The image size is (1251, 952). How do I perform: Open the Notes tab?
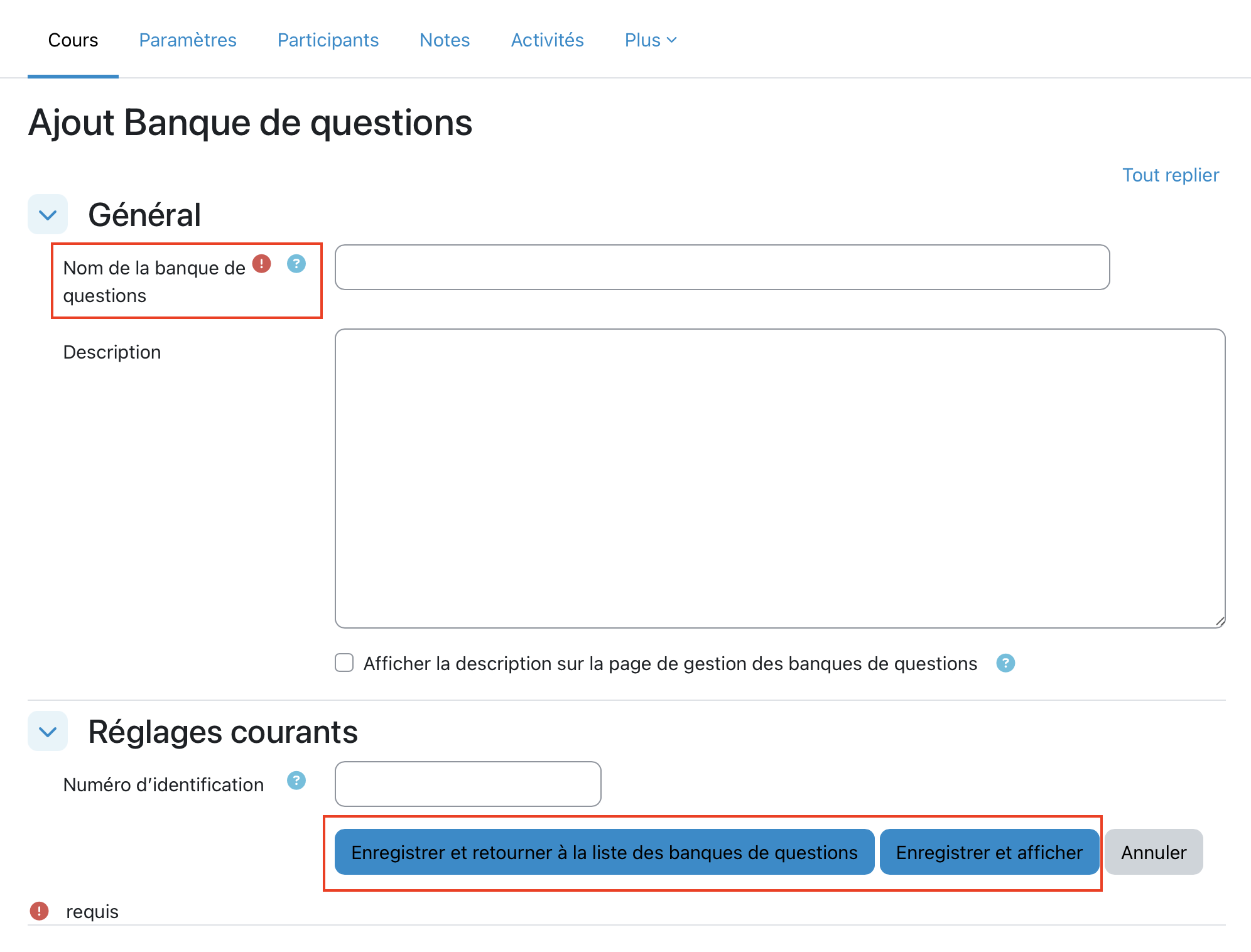445,40
